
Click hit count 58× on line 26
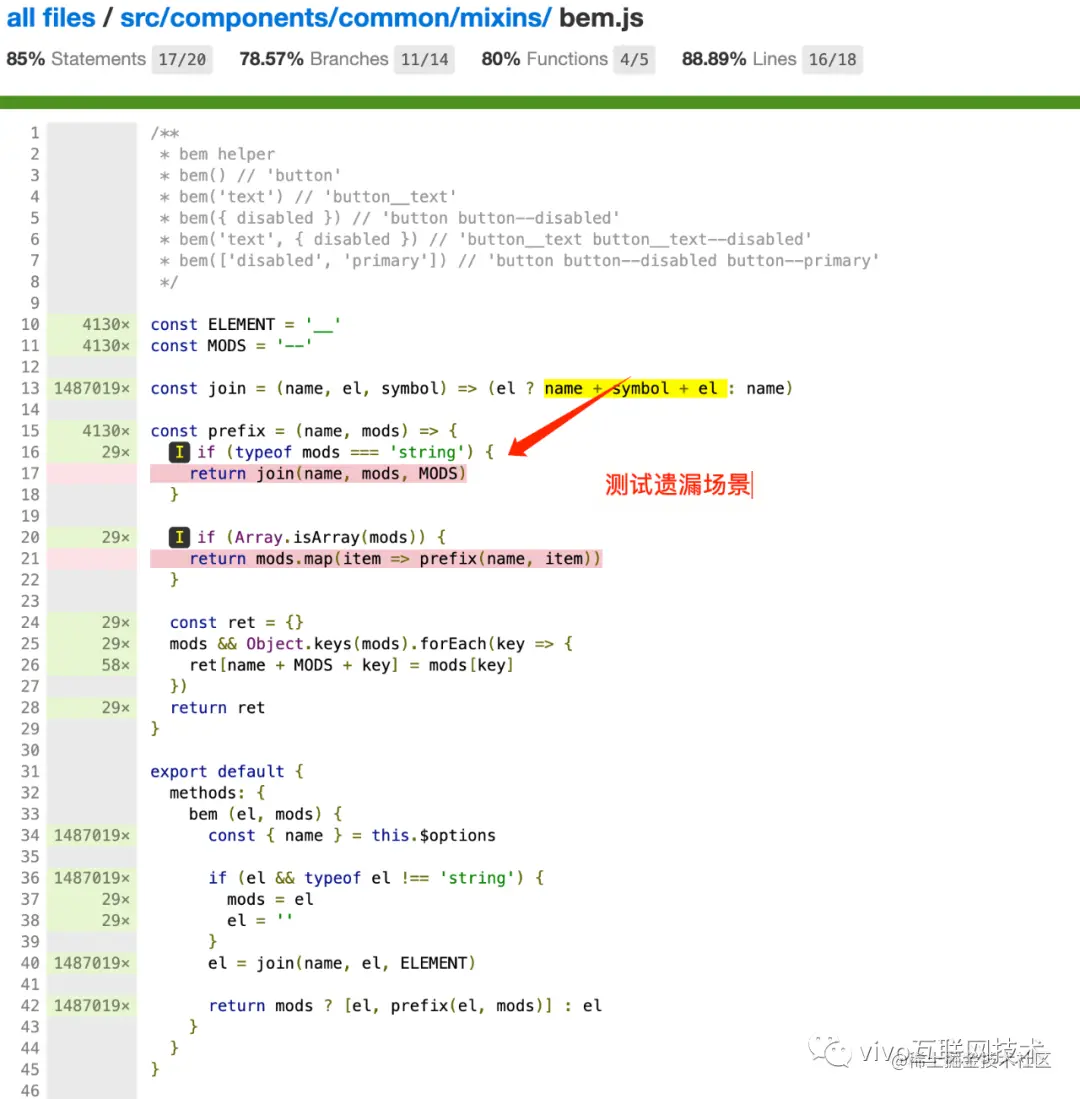click(x=116, y=665)
